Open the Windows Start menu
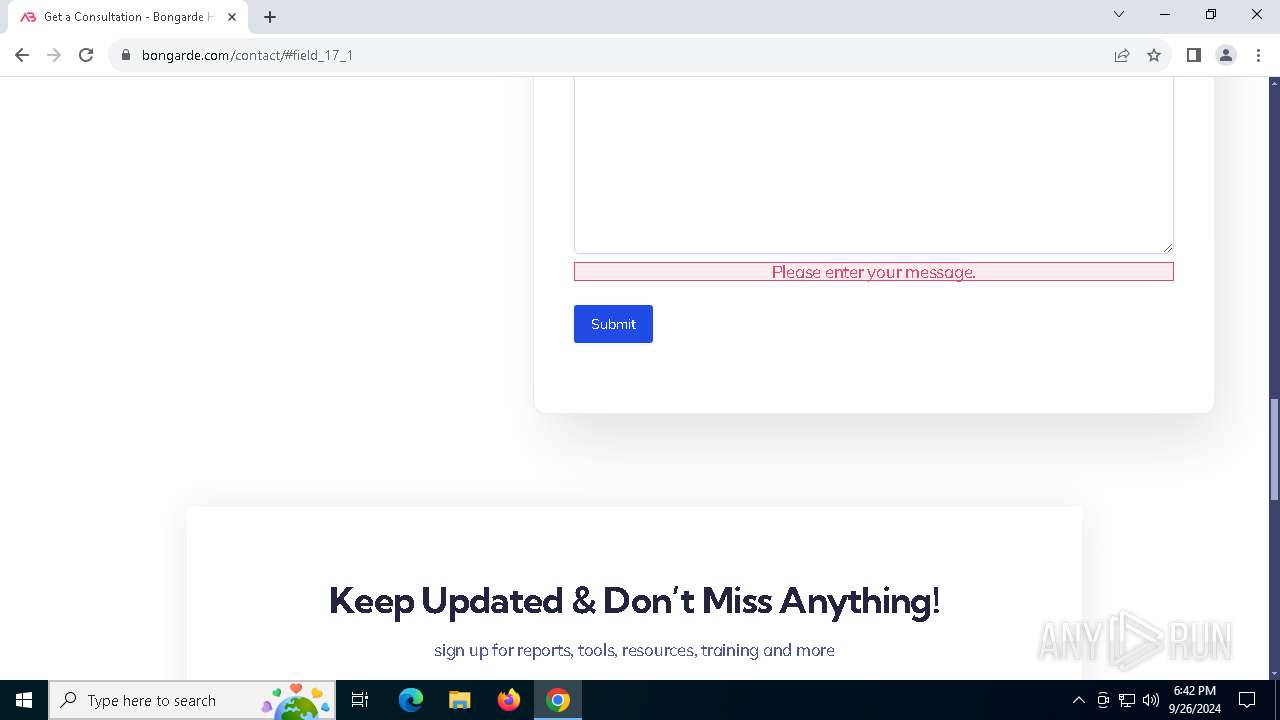Viewport: 1280px width, 720px height. 24,700
